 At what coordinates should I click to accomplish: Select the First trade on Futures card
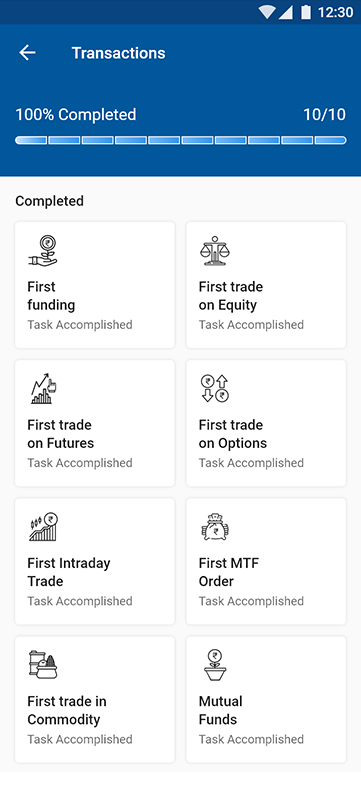(95, 423)
